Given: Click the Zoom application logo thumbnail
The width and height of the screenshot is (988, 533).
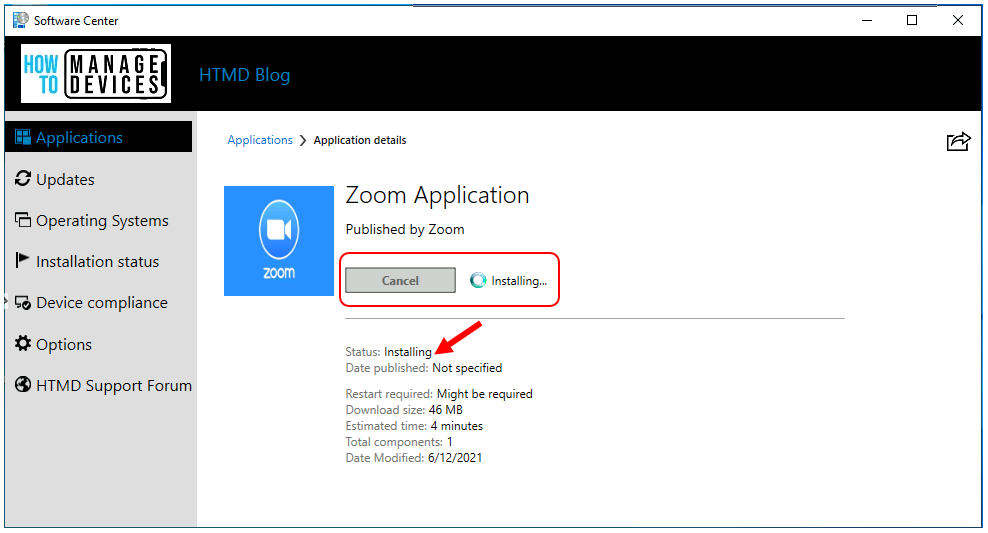Looking at the screenshot, I should [279, 241].
